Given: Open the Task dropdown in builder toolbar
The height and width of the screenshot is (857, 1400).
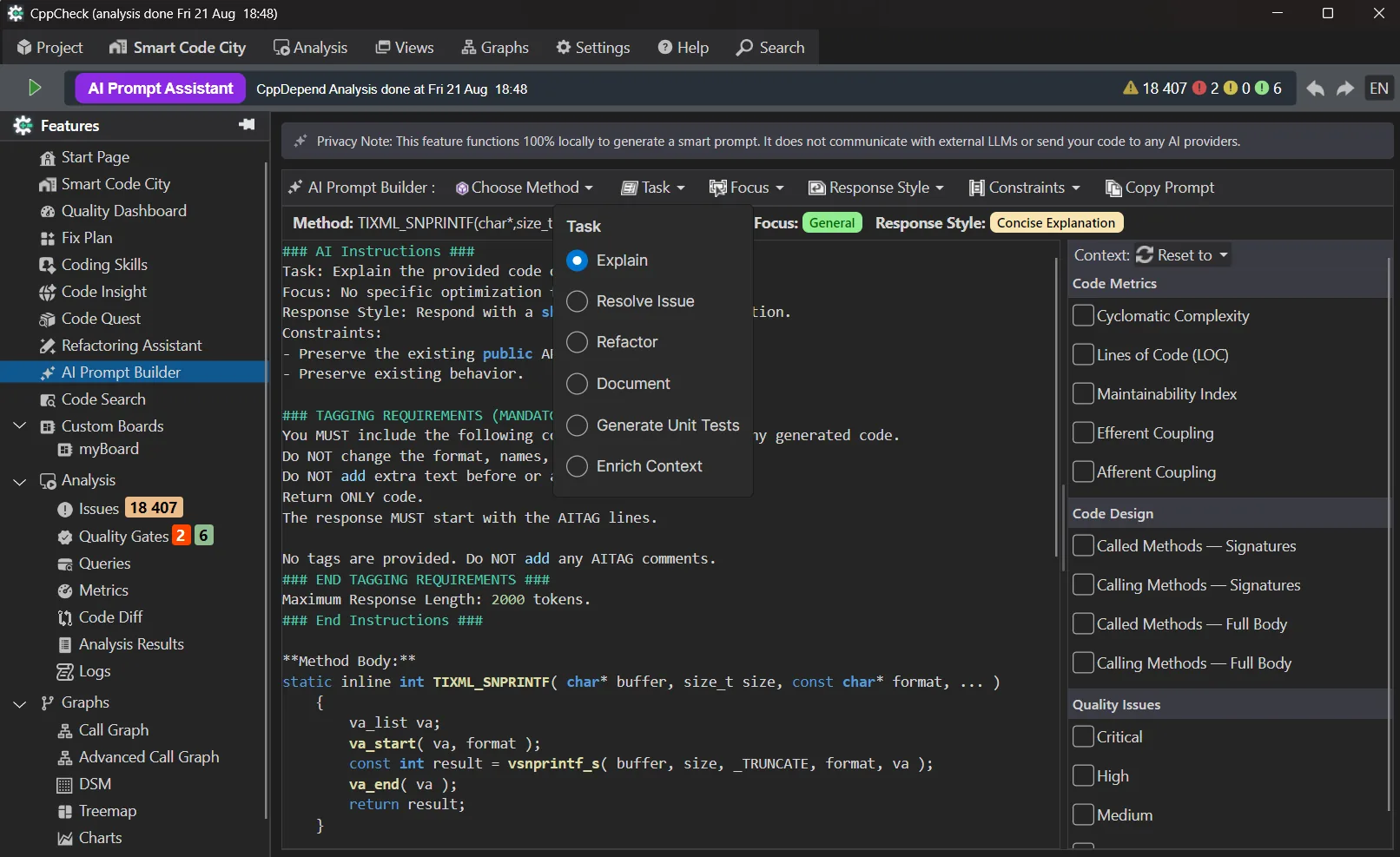Looking at the screenshot, I should pyautogui.click(x=653, y=188).
